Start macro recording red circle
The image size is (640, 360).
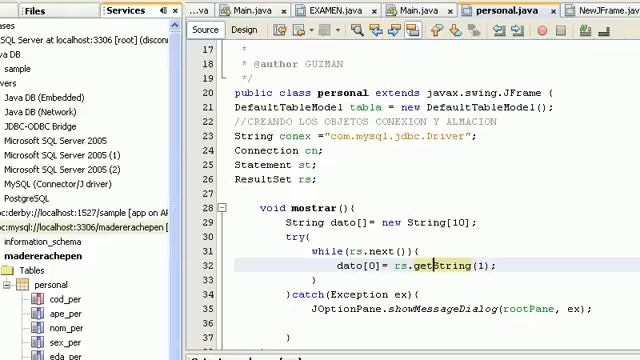542,31
